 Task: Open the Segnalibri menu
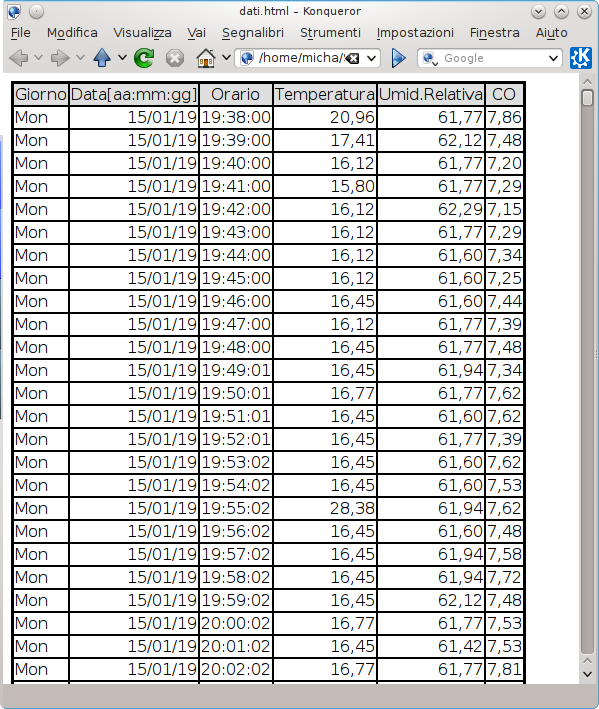coord(253,33)
